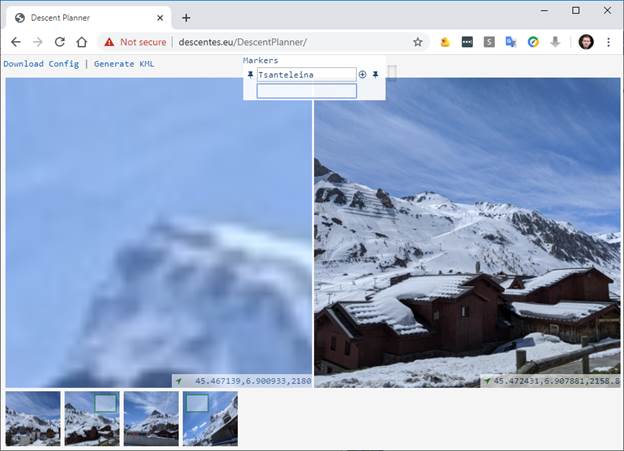Select the Descent Planner tab
Screen dimensions: 624x451
pos(89,18)
